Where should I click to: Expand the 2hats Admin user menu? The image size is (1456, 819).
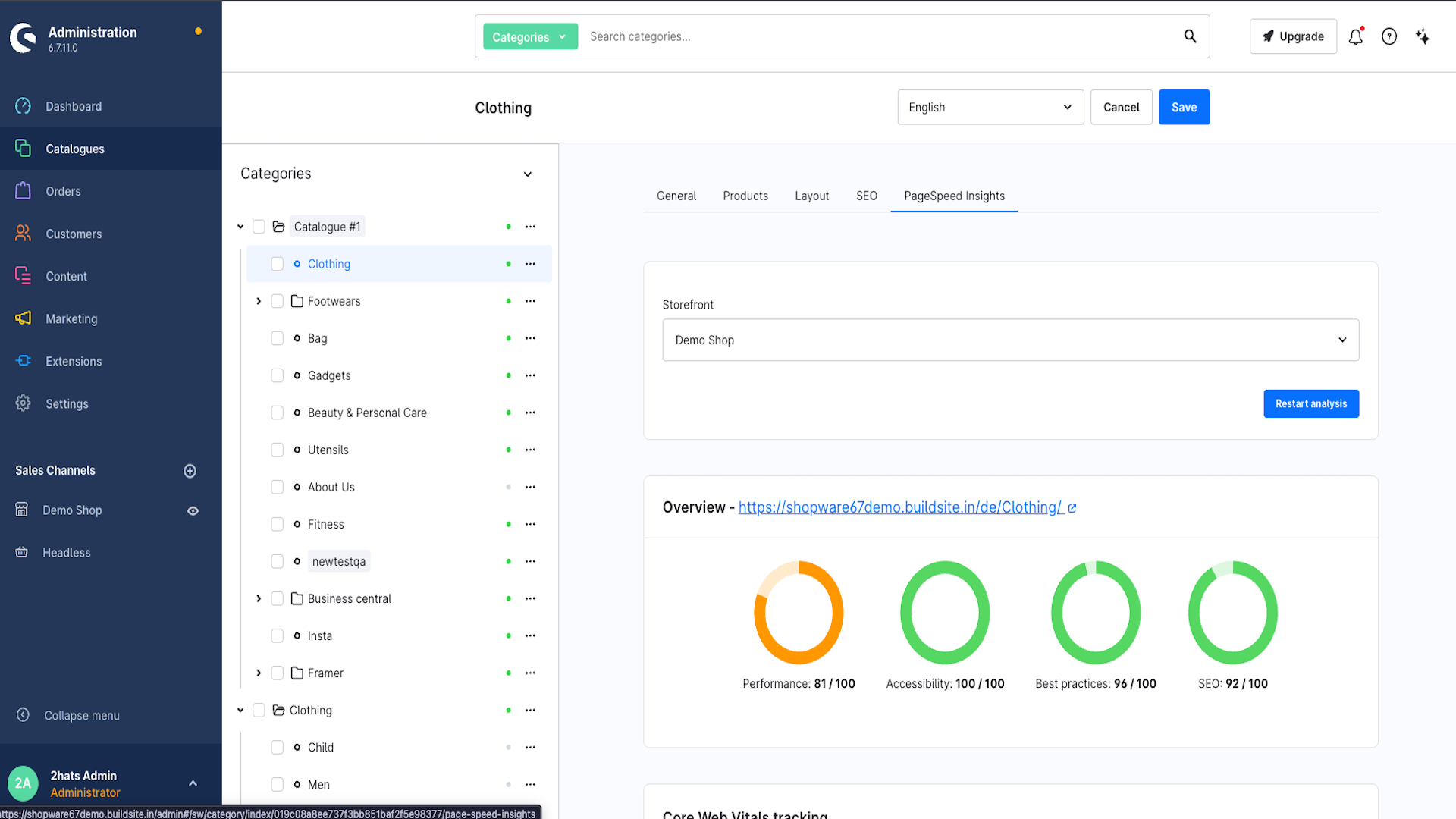click(x=193, y=783)
